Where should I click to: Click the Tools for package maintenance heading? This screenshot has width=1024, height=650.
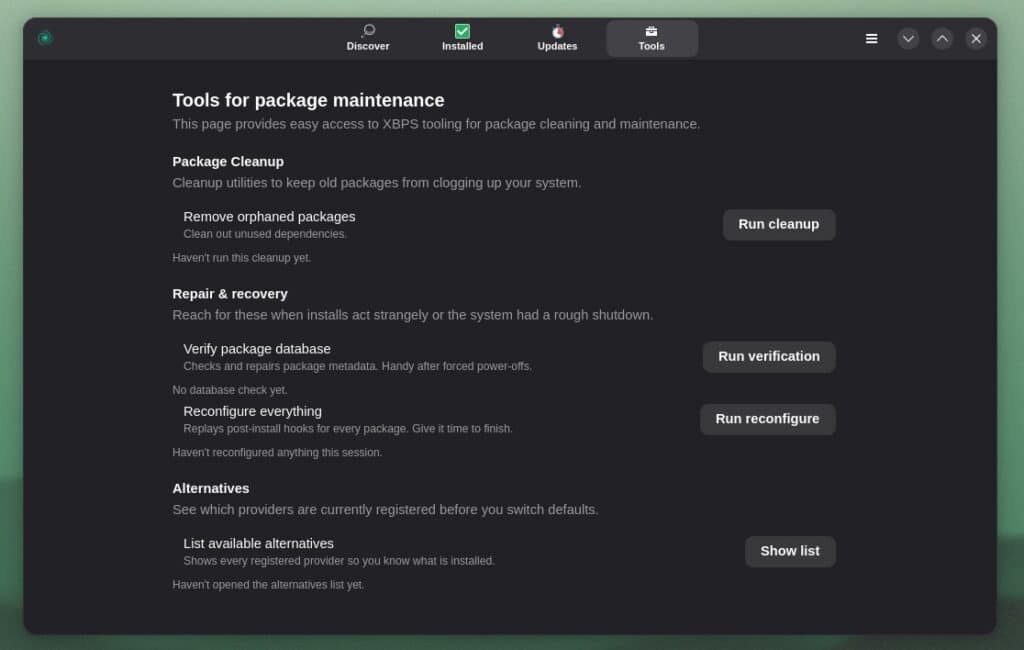(x=308, y=100)
